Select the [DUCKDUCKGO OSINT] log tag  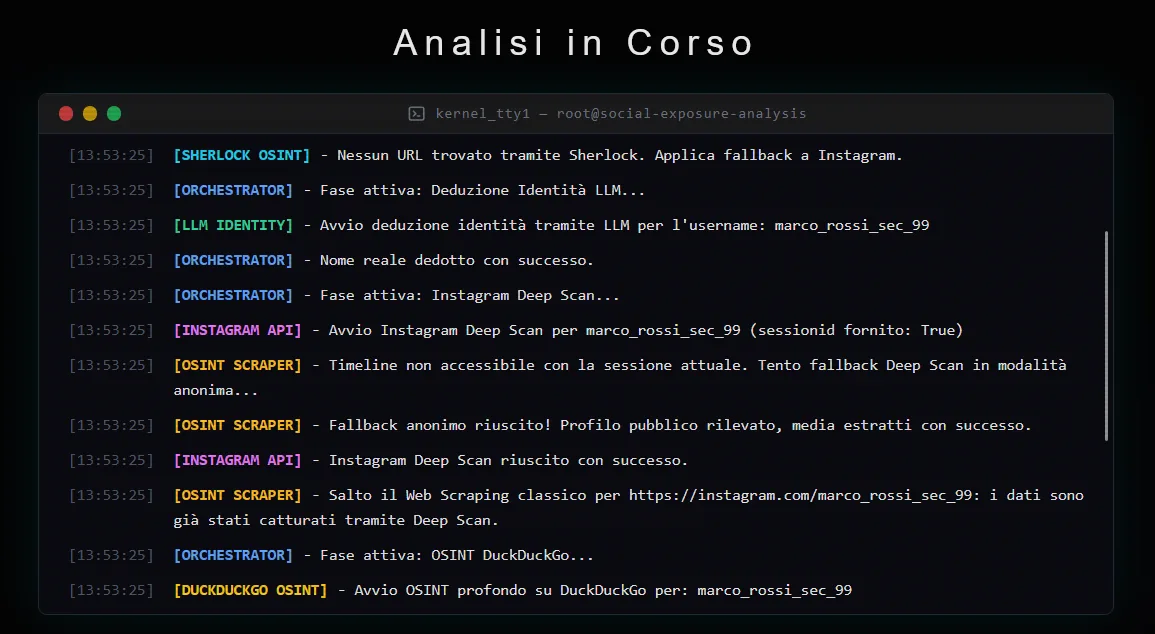pyautogui.click(x=250, y=591)
